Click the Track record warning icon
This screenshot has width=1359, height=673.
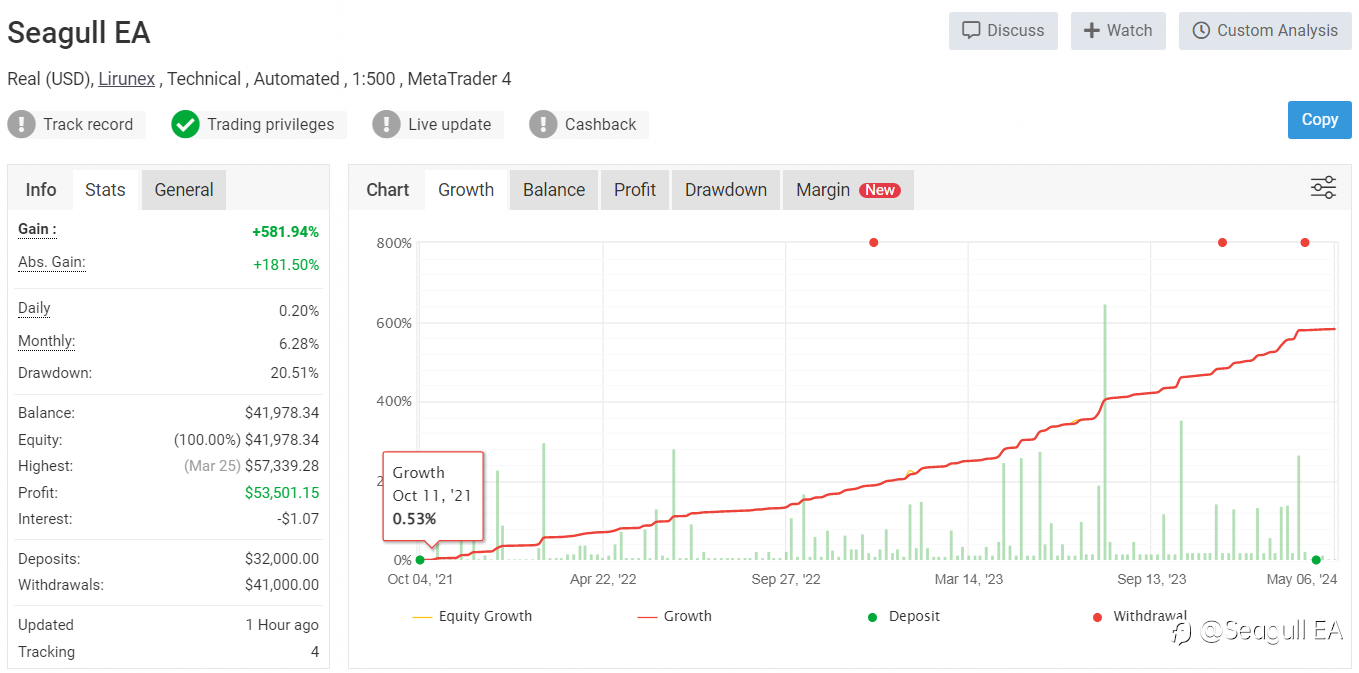coord(21,124)
